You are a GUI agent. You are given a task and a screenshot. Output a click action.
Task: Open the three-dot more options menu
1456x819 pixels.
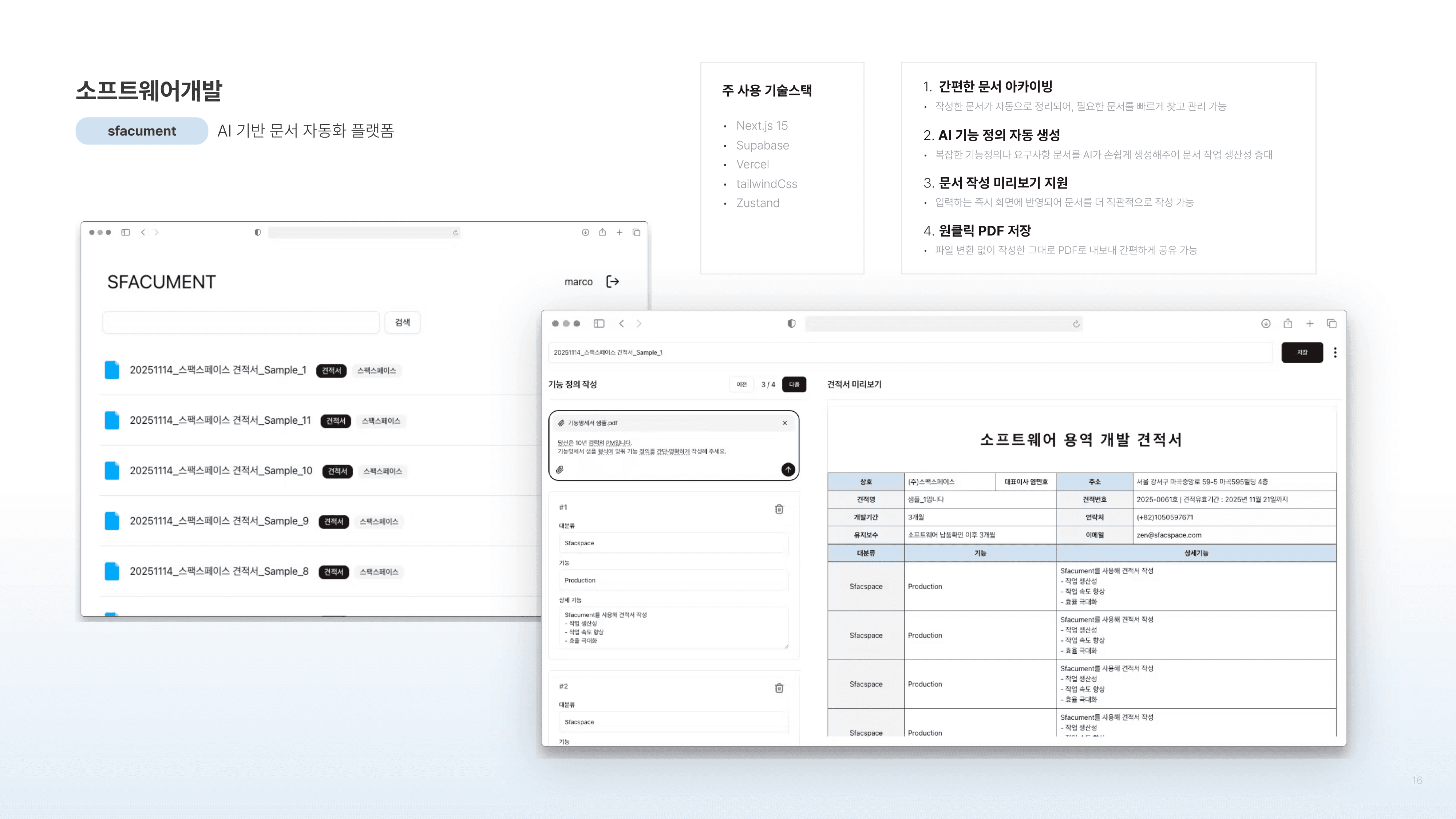point(1335,353)
